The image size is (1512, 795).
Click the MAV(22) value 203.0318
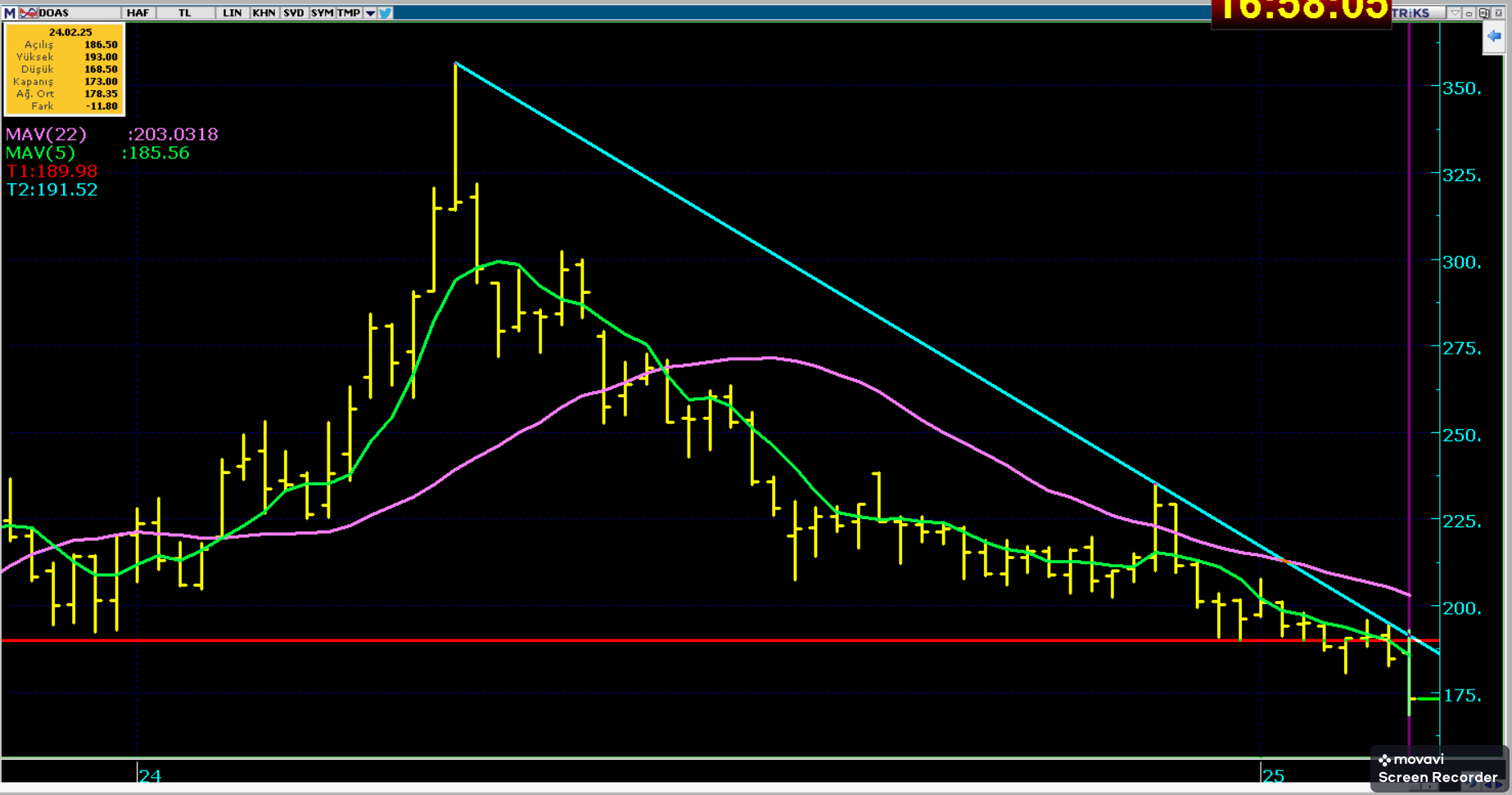[173, 134]
